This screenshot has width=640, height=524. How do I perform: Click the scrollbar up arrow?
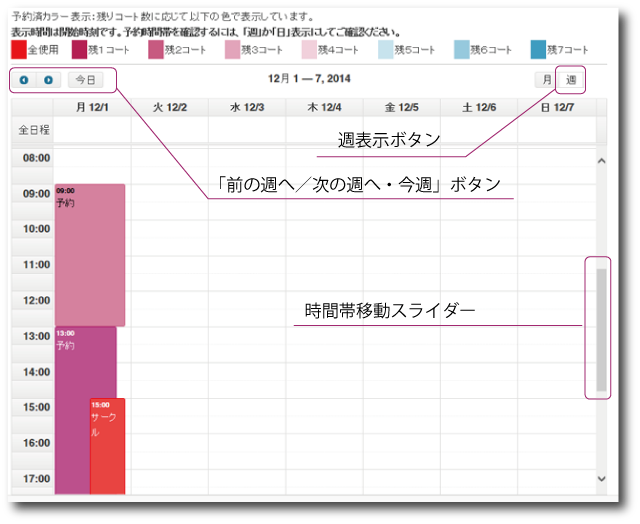(601, 161)
